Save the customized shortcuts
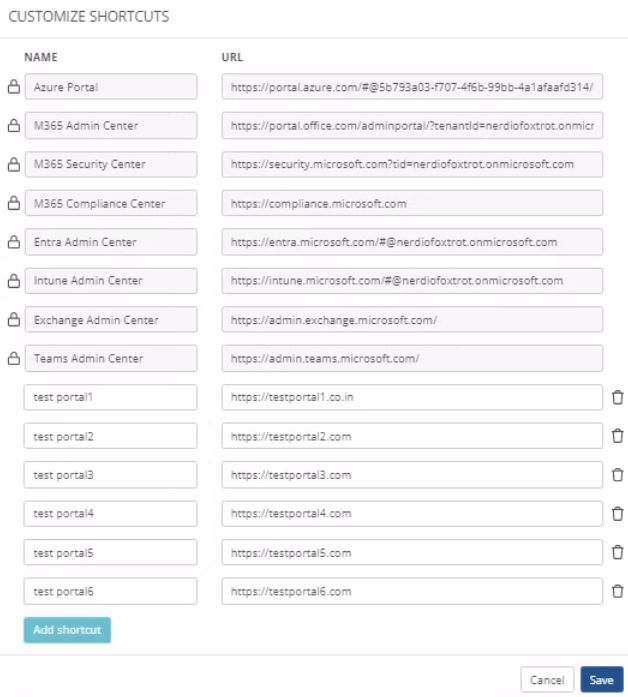The width and height of the screenshot is (628, 697). [x=601, y=680]
